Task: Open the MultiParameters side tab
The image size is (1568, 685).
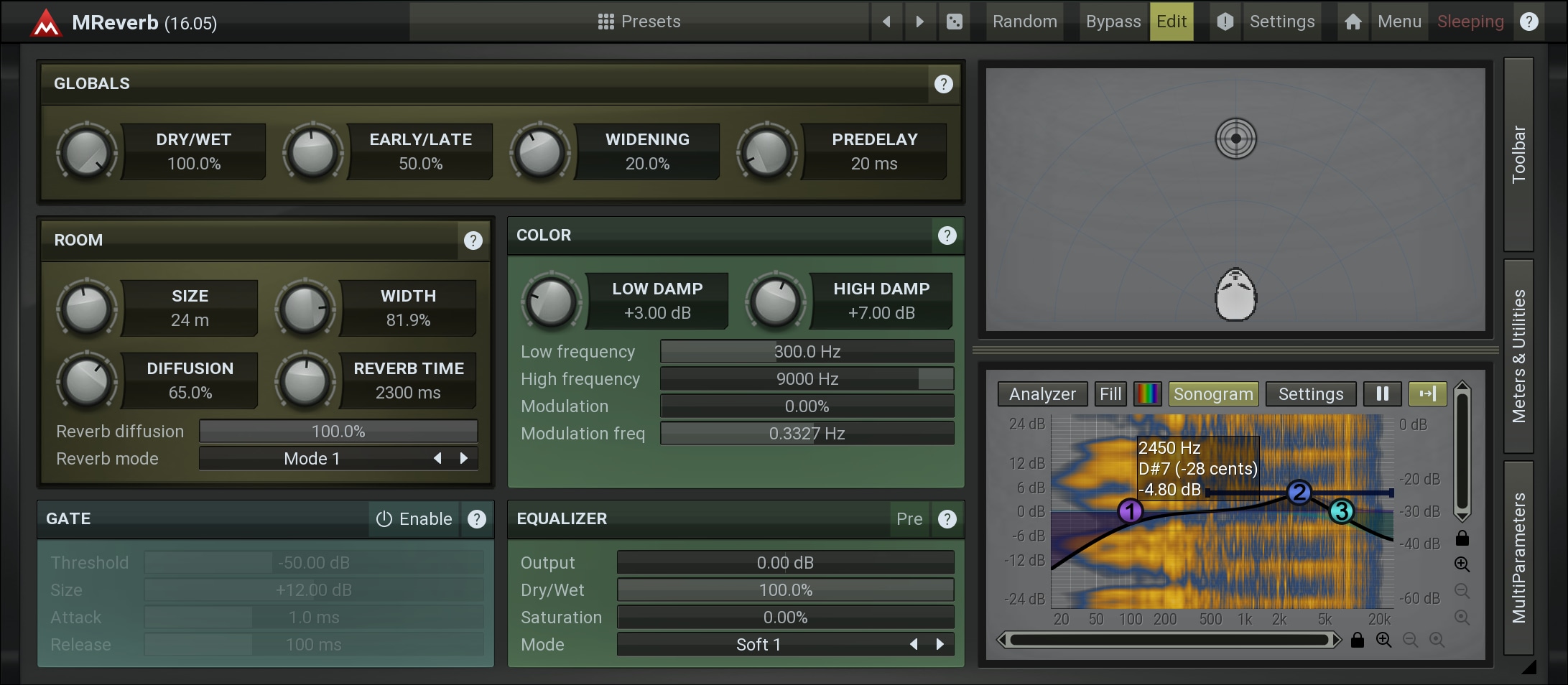Action: [x=1518, y=558]
